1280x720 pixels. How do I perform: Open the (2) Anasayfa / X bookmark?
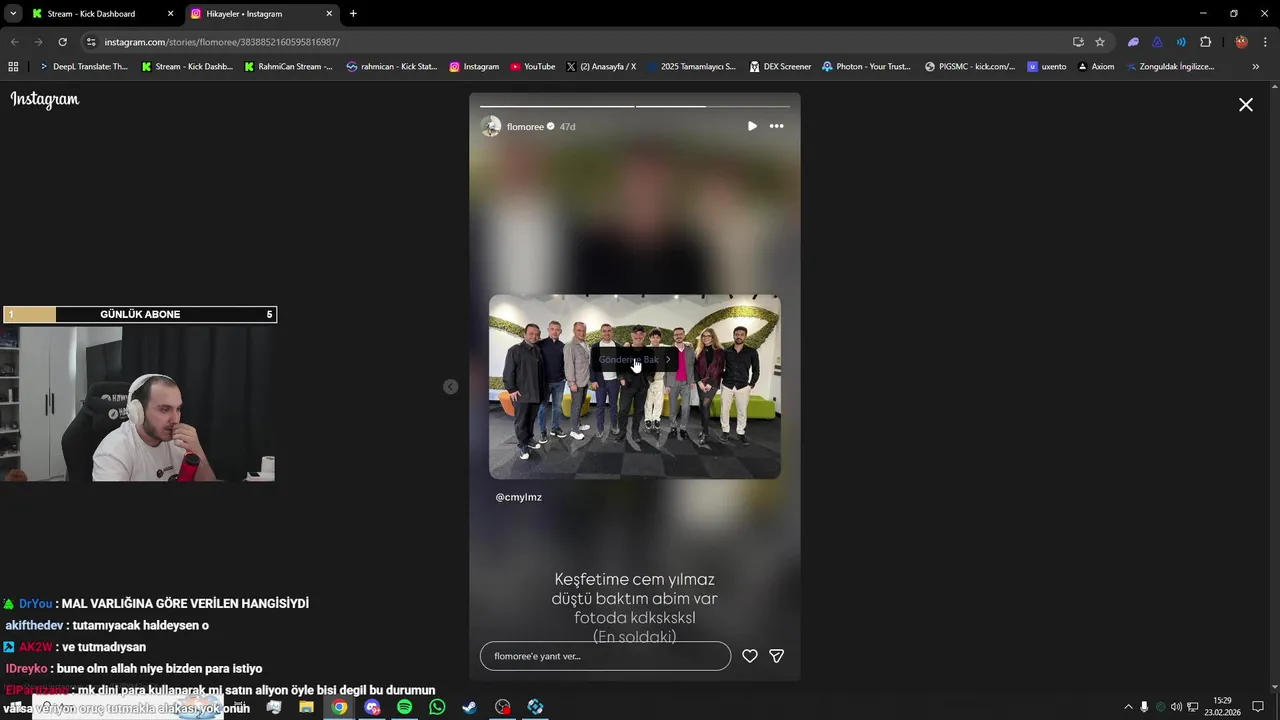601,67
